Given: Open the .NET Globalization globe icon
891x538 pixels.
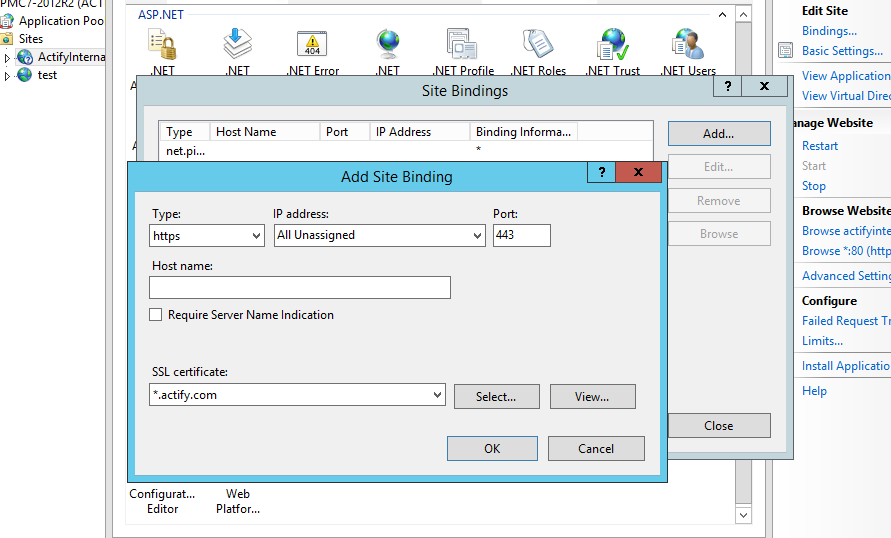Looking at the screenshot, I should 388,46.
